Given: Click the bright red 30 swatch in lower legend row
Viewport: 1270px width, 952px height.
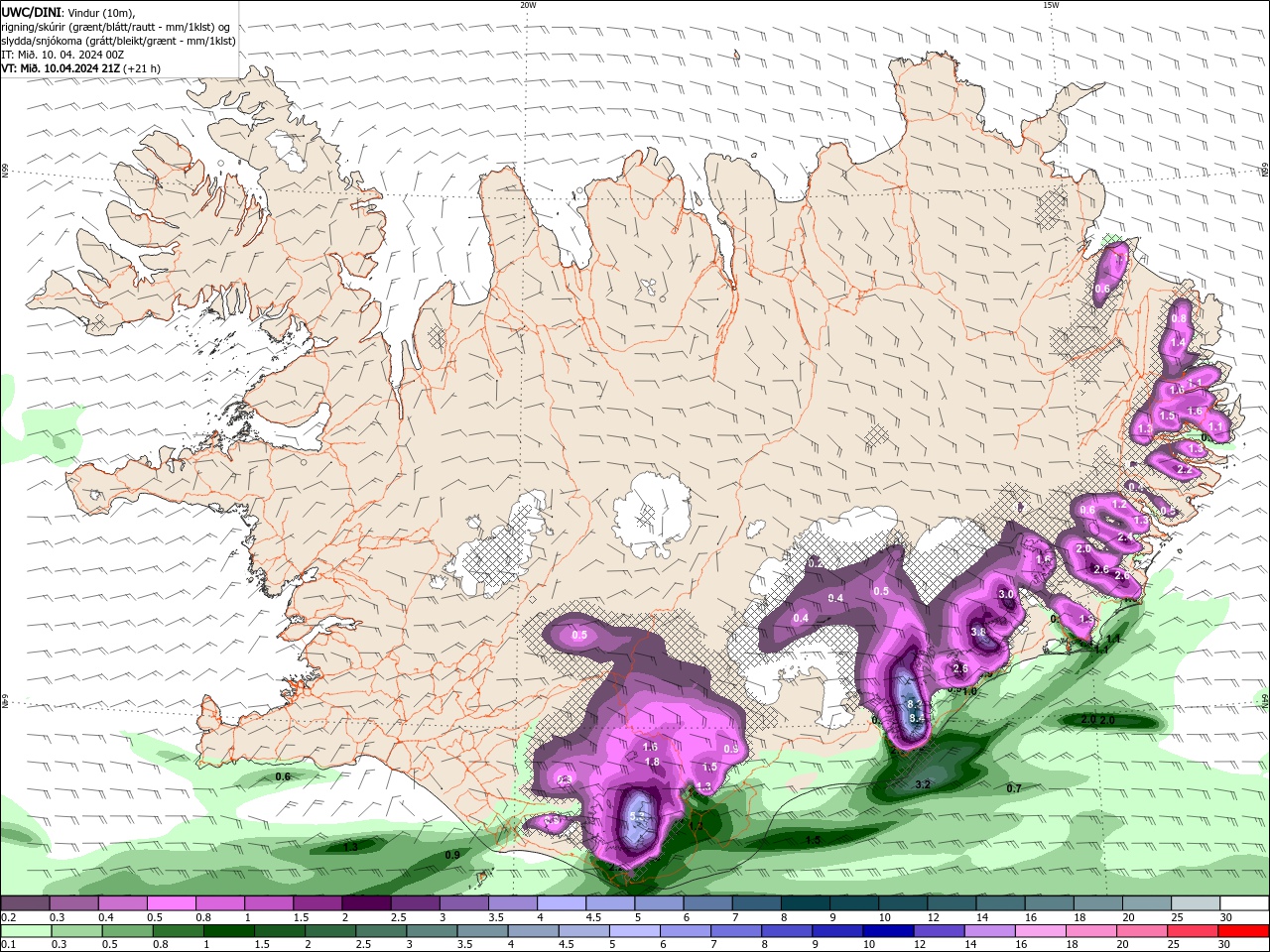Looking at the screenshot, I should 1244,931.
